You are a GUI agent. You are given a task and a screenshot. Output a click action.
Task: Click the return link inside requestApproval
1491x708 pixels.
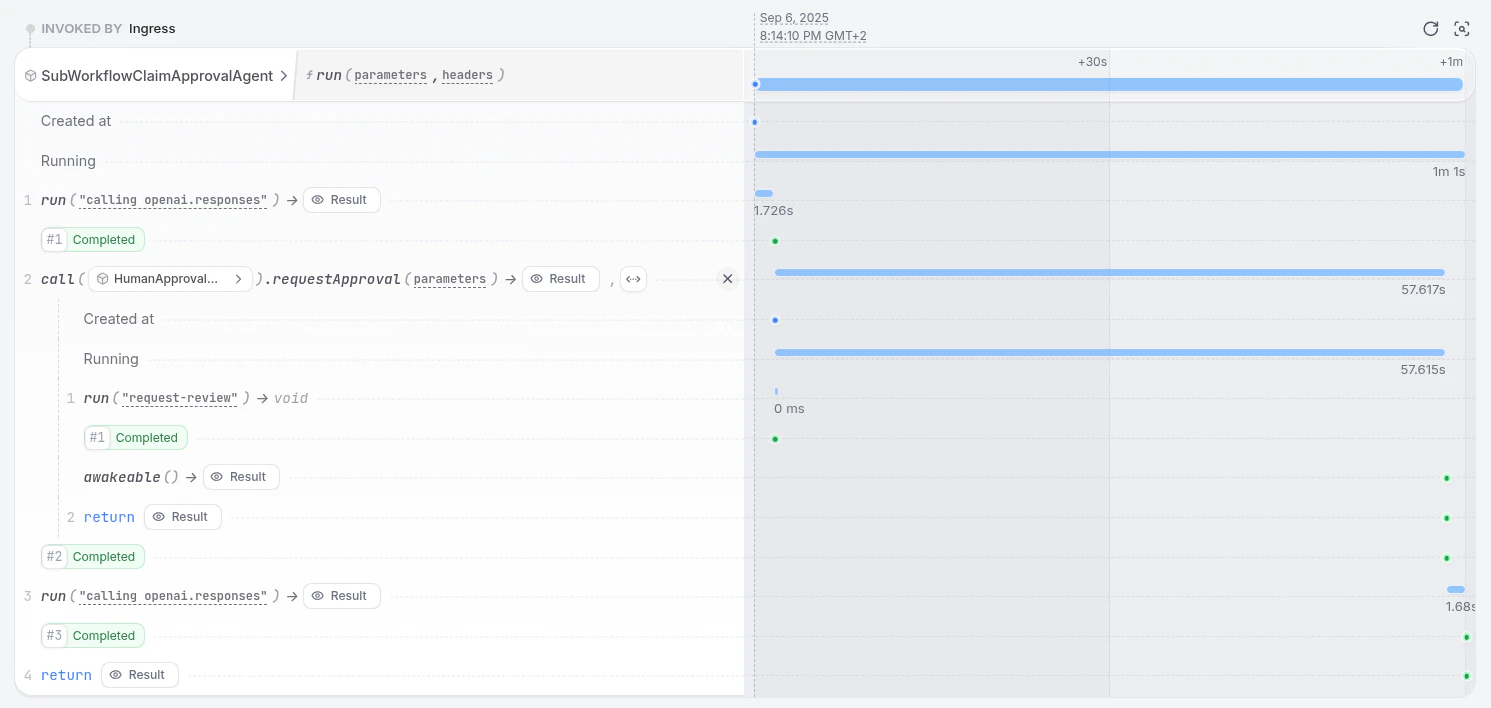click(109, 517)
